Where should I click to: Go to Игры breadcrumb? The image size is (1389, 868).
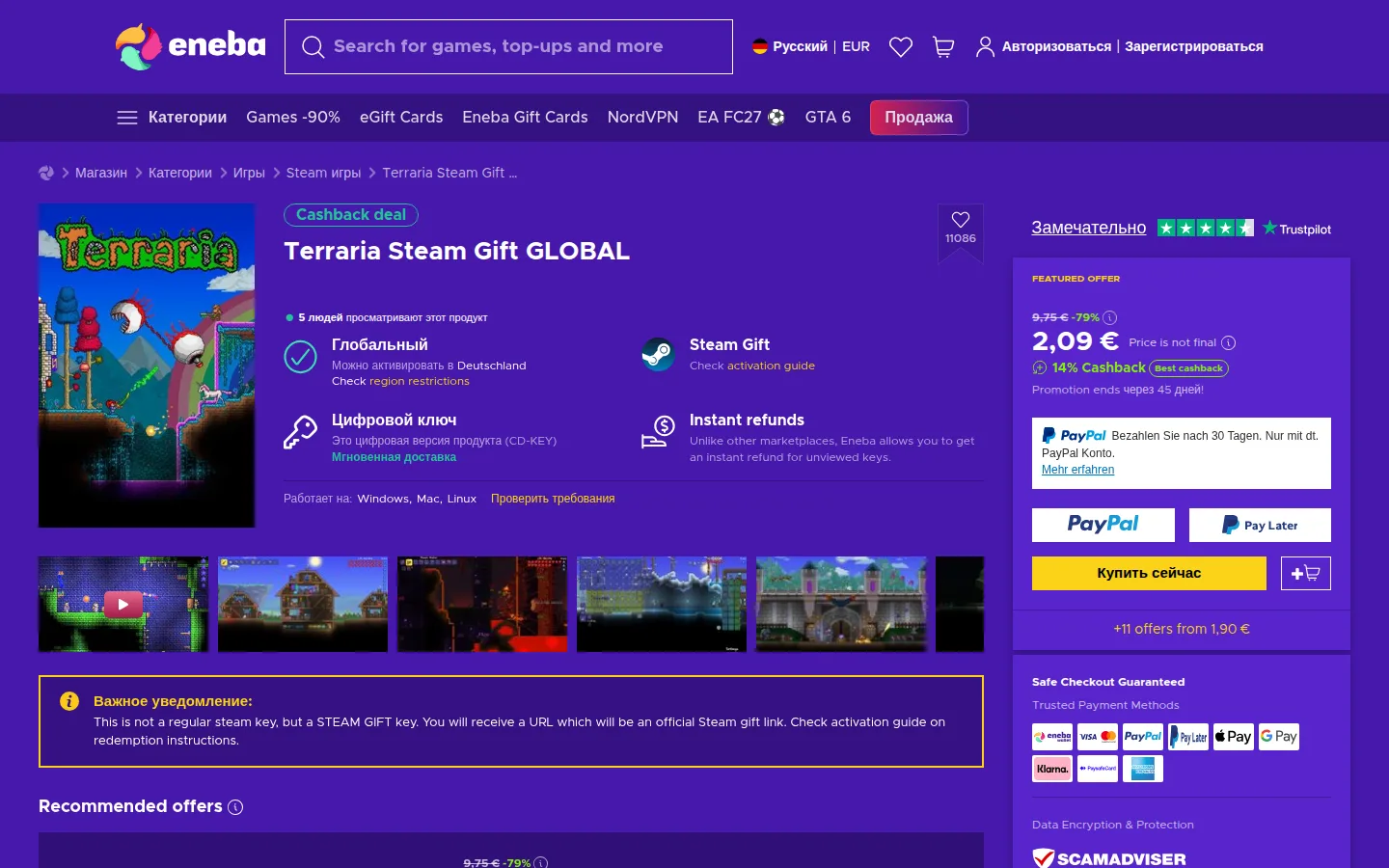(x=249, y=173)
